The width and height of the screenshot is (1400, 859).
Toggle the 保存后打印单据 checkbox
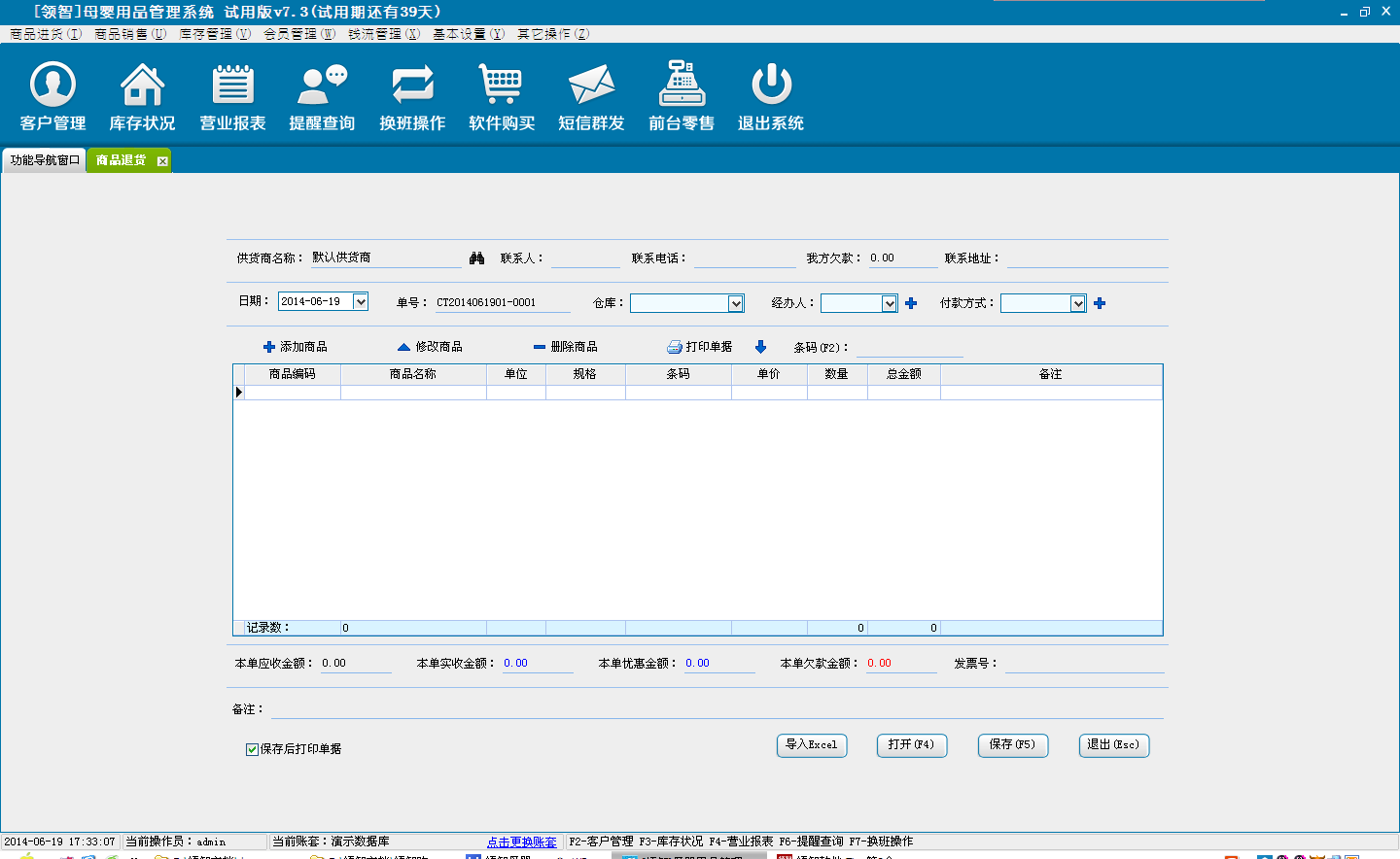[252, 749]
